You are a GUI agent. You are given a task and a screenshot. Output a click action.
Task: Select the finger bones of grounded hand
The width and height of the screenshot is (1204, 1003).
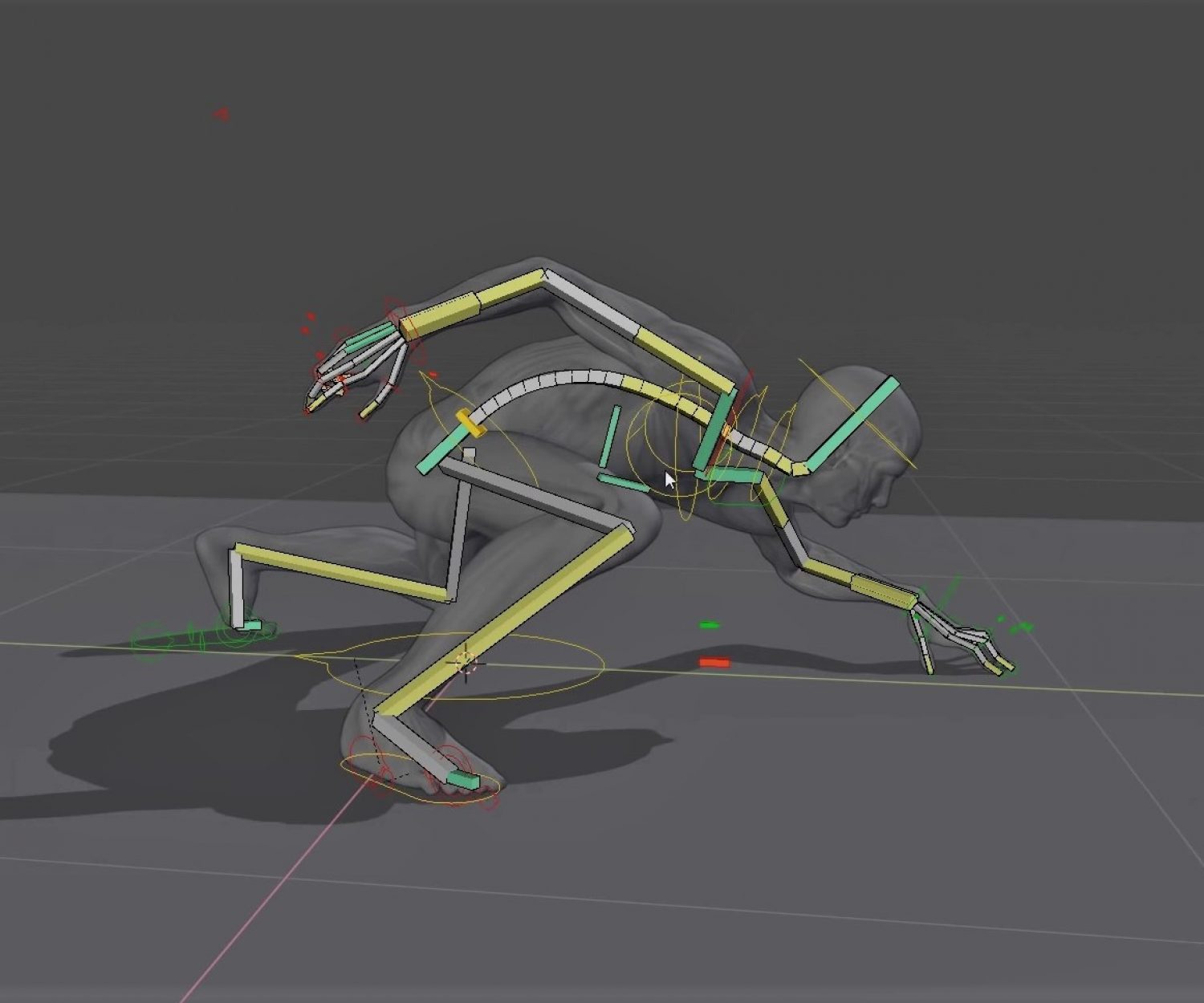click(962, 640)
